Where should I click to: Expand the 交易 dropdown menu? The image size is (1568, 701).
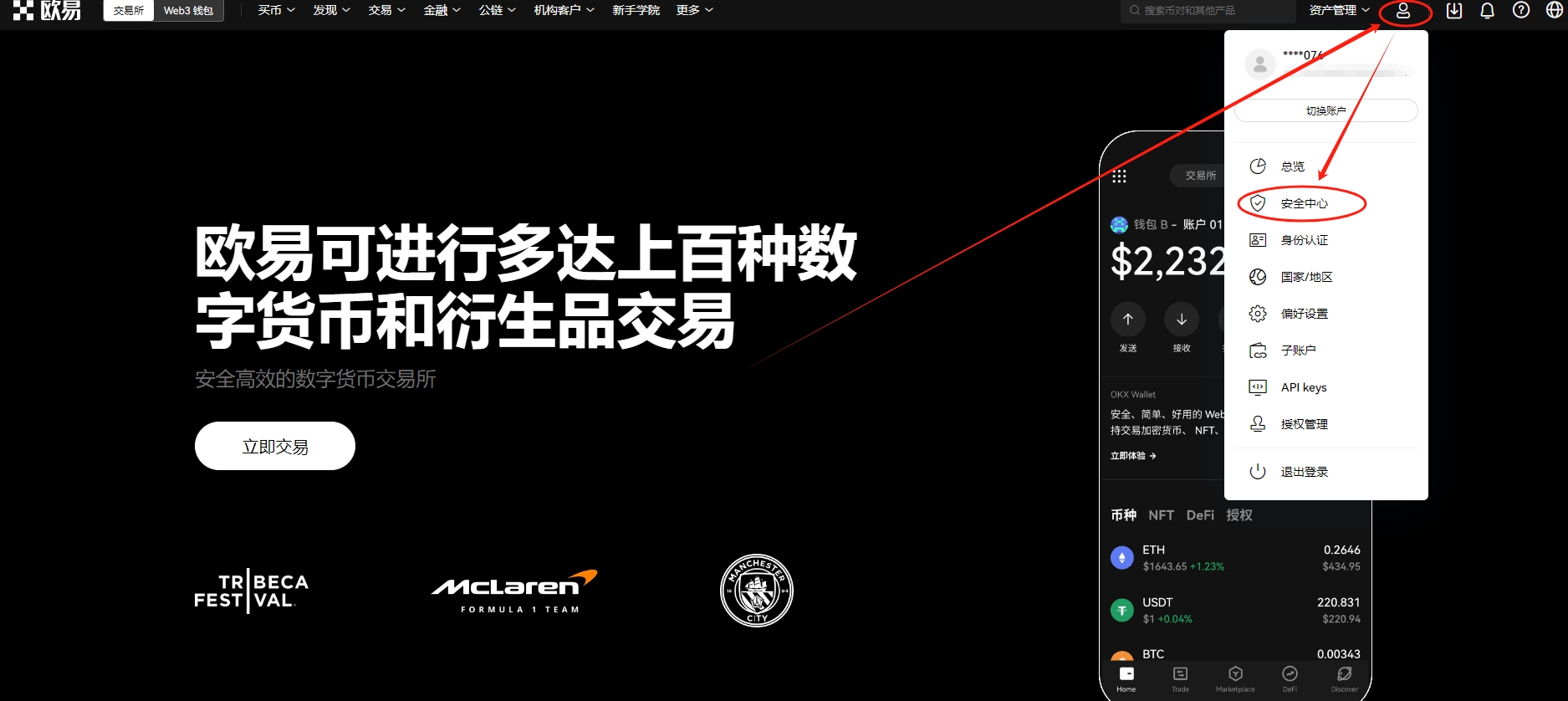tap(387, 10)
